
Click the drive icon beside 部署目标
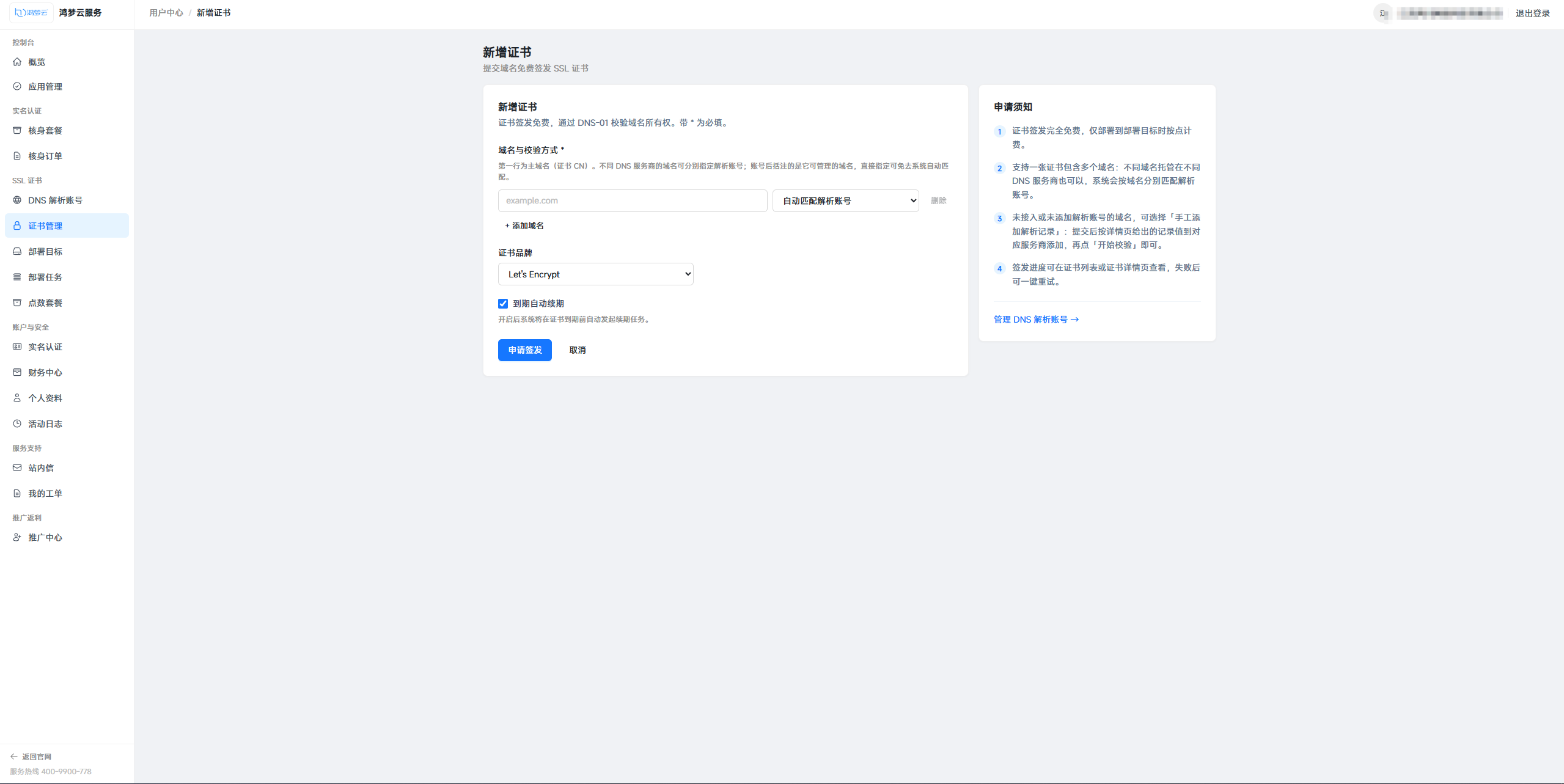[17, 251]
